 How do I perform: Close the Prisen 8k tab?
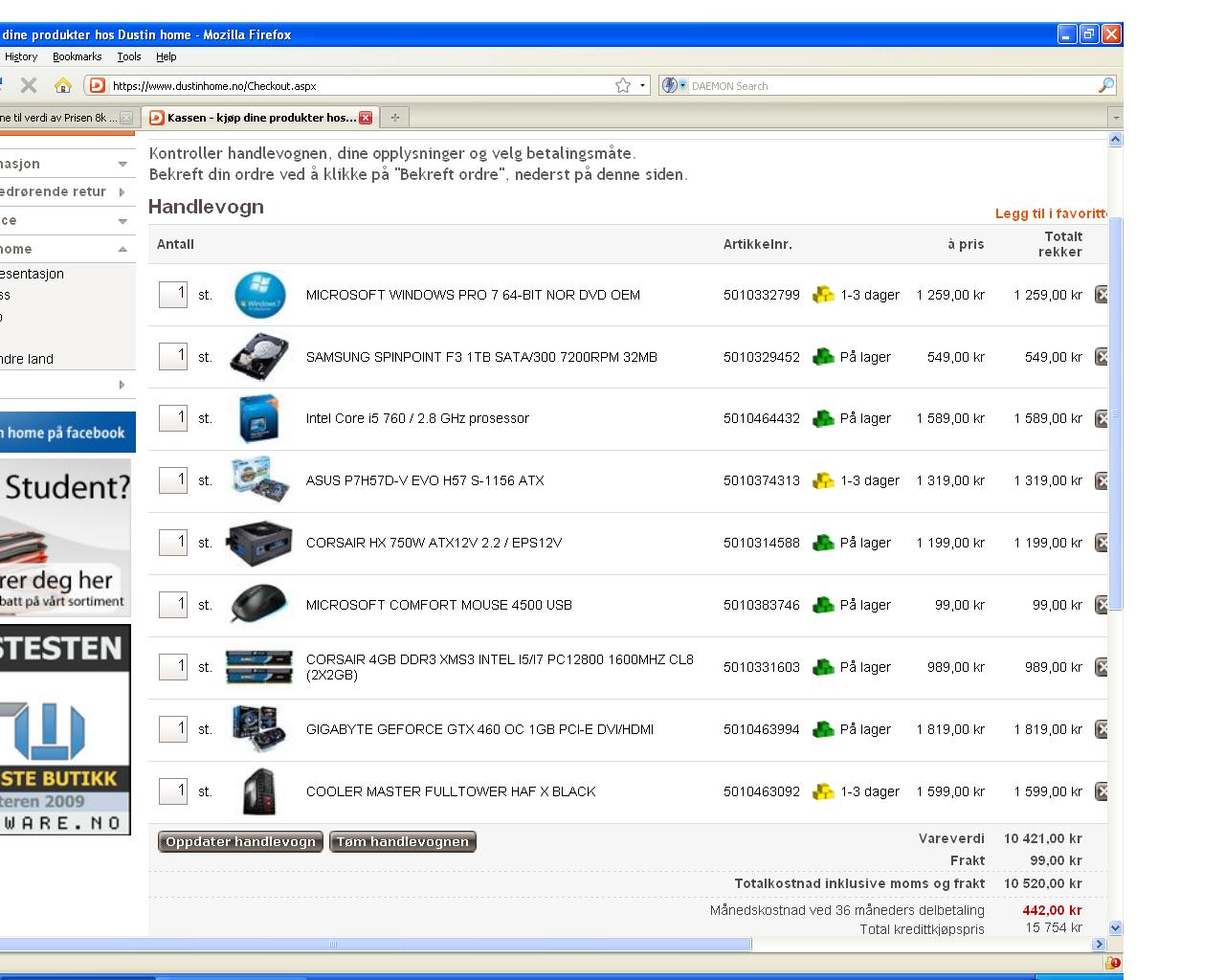(x=126, y=118)
